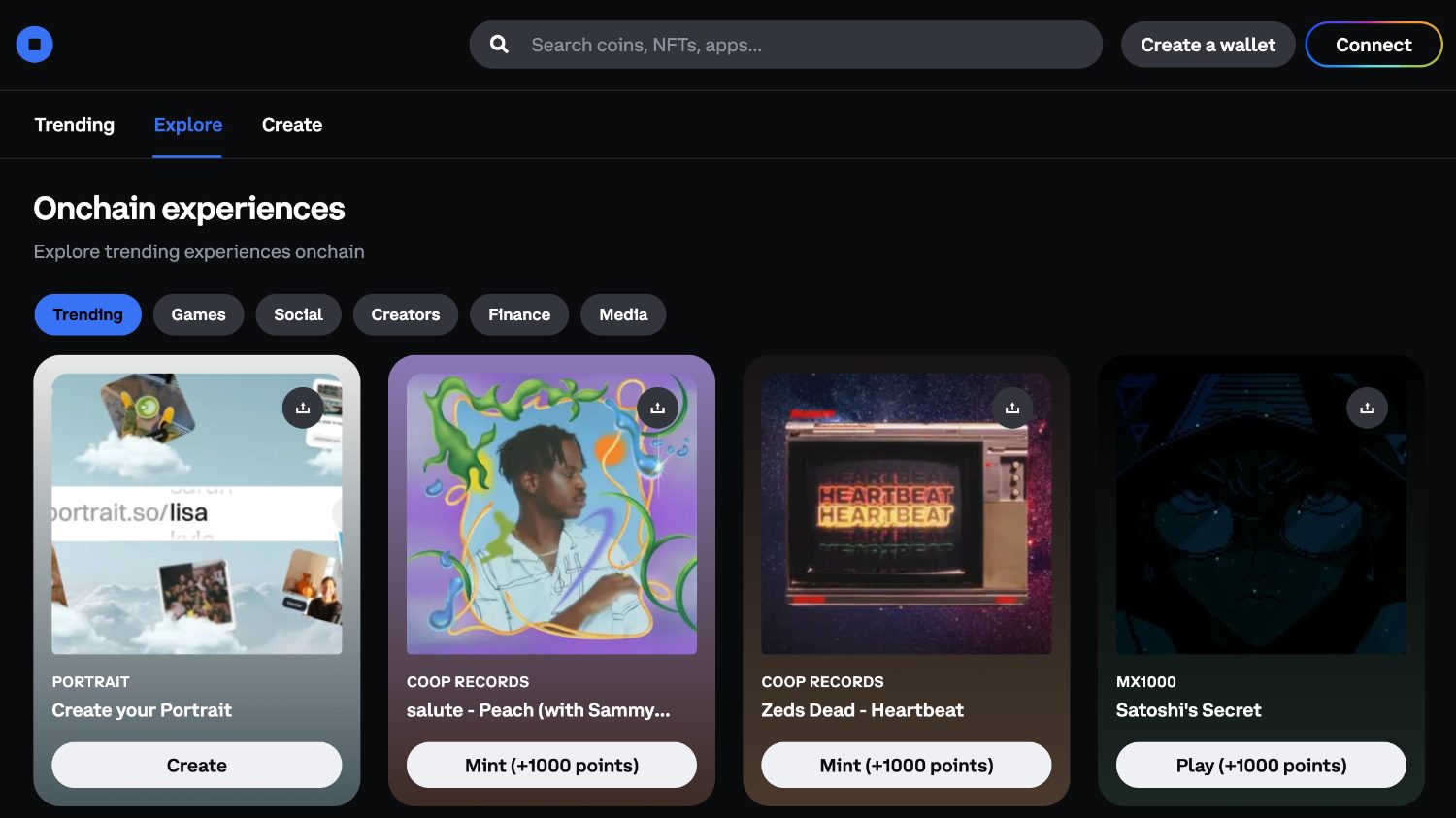The width and height of the screenshot is (1456, 818).
Task: Select the Finance filter chip
Action: pyautogui.click(x=519, y=314)
